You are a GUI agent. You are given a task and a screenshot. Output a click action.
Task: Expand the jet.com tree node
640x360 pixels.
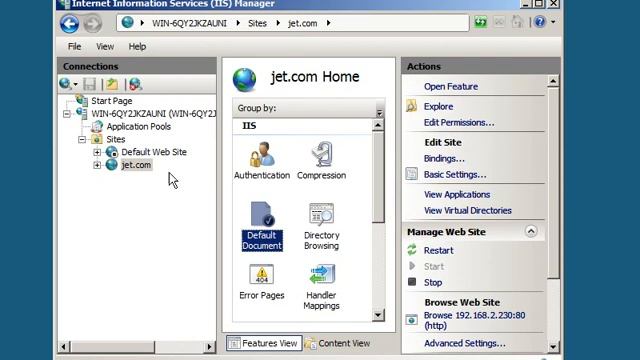click(x=97, y=165)
